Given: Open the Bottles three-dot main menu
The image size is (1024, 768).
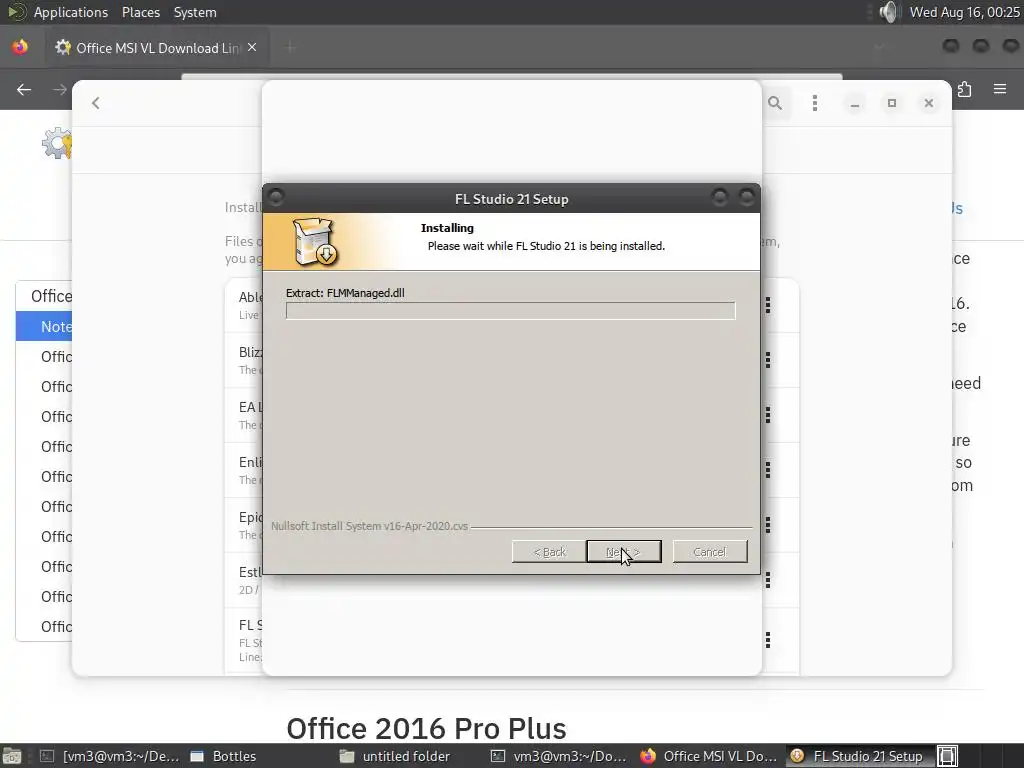Looking at the screenshot, I should click(x=814, y=103).
